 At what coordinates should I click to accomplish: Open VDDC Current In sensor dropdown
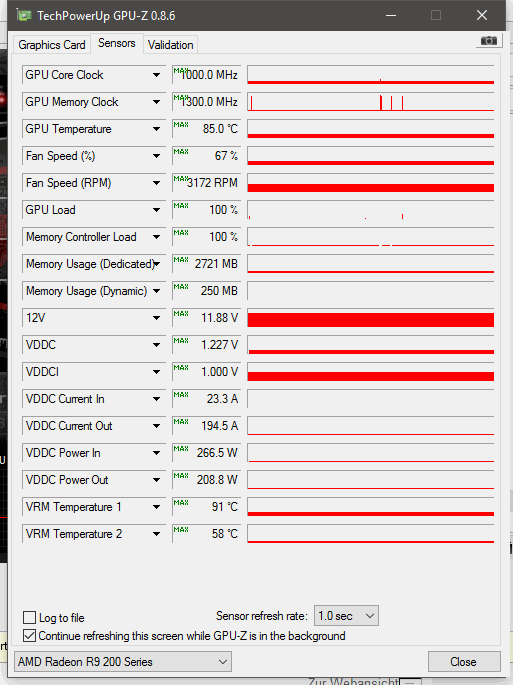(156, 399)
